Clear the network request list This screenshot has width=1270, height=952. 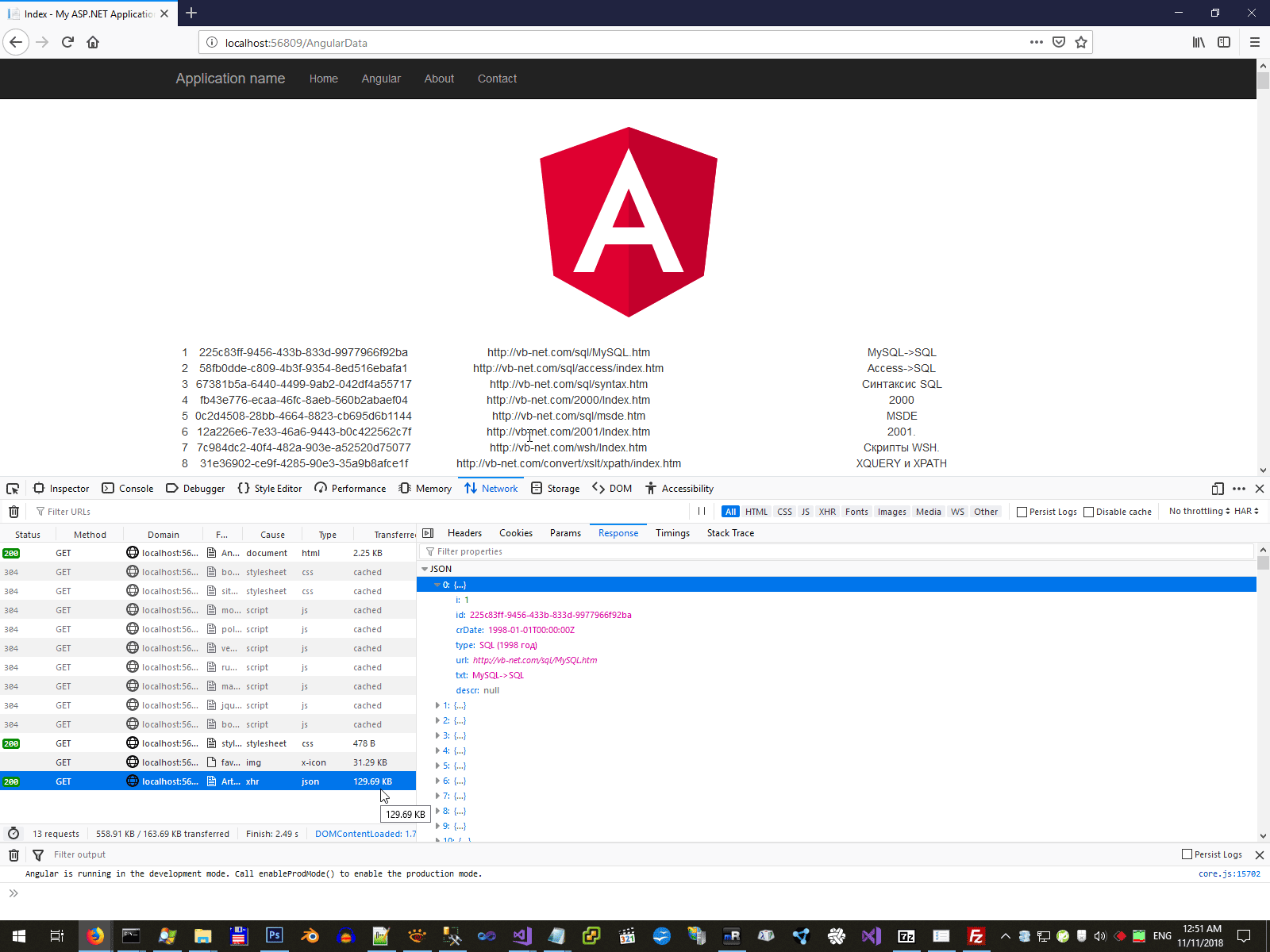point(13,512)
